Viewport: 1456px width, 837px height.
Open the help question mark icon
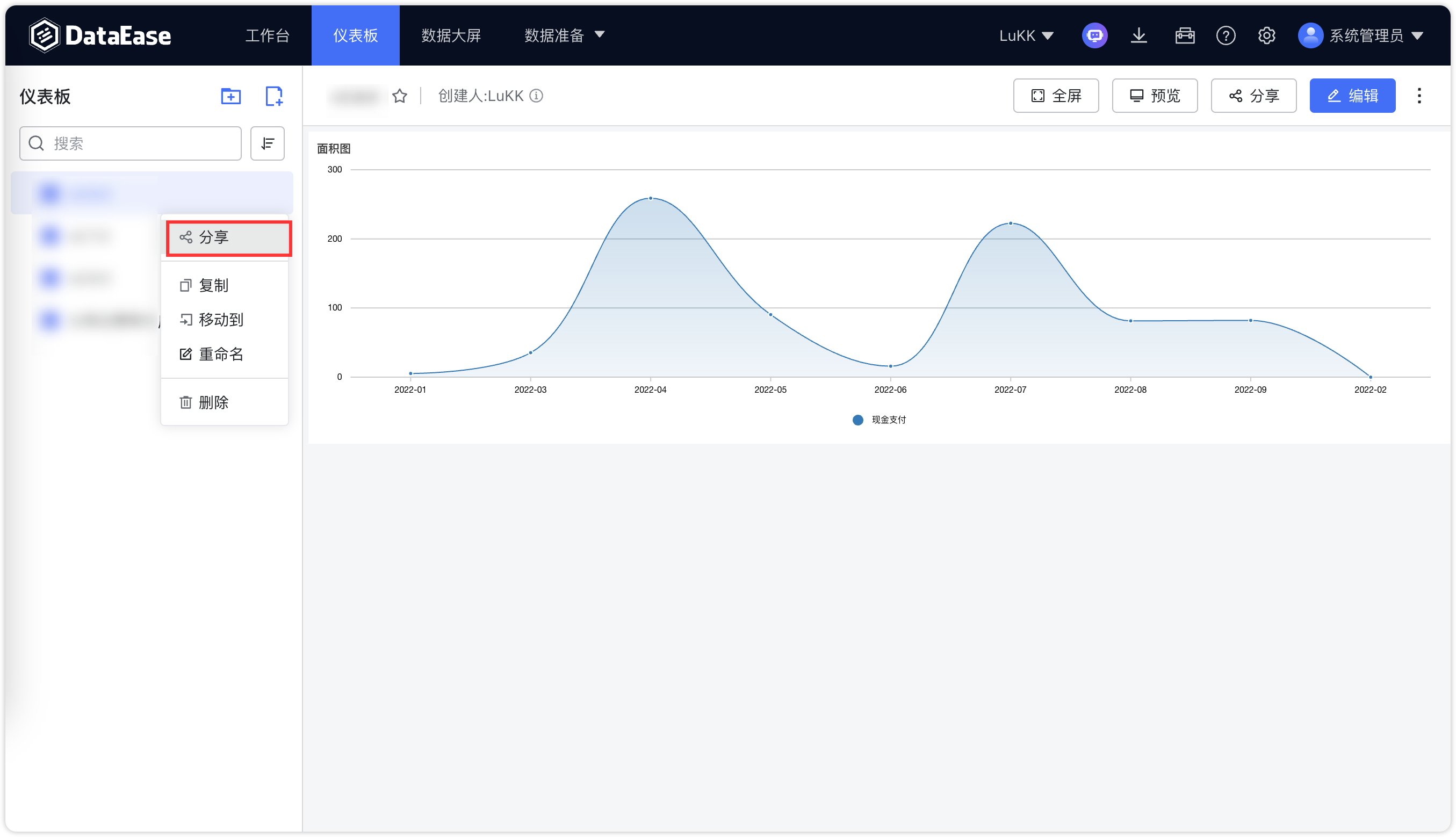(x=1226, y=35)
